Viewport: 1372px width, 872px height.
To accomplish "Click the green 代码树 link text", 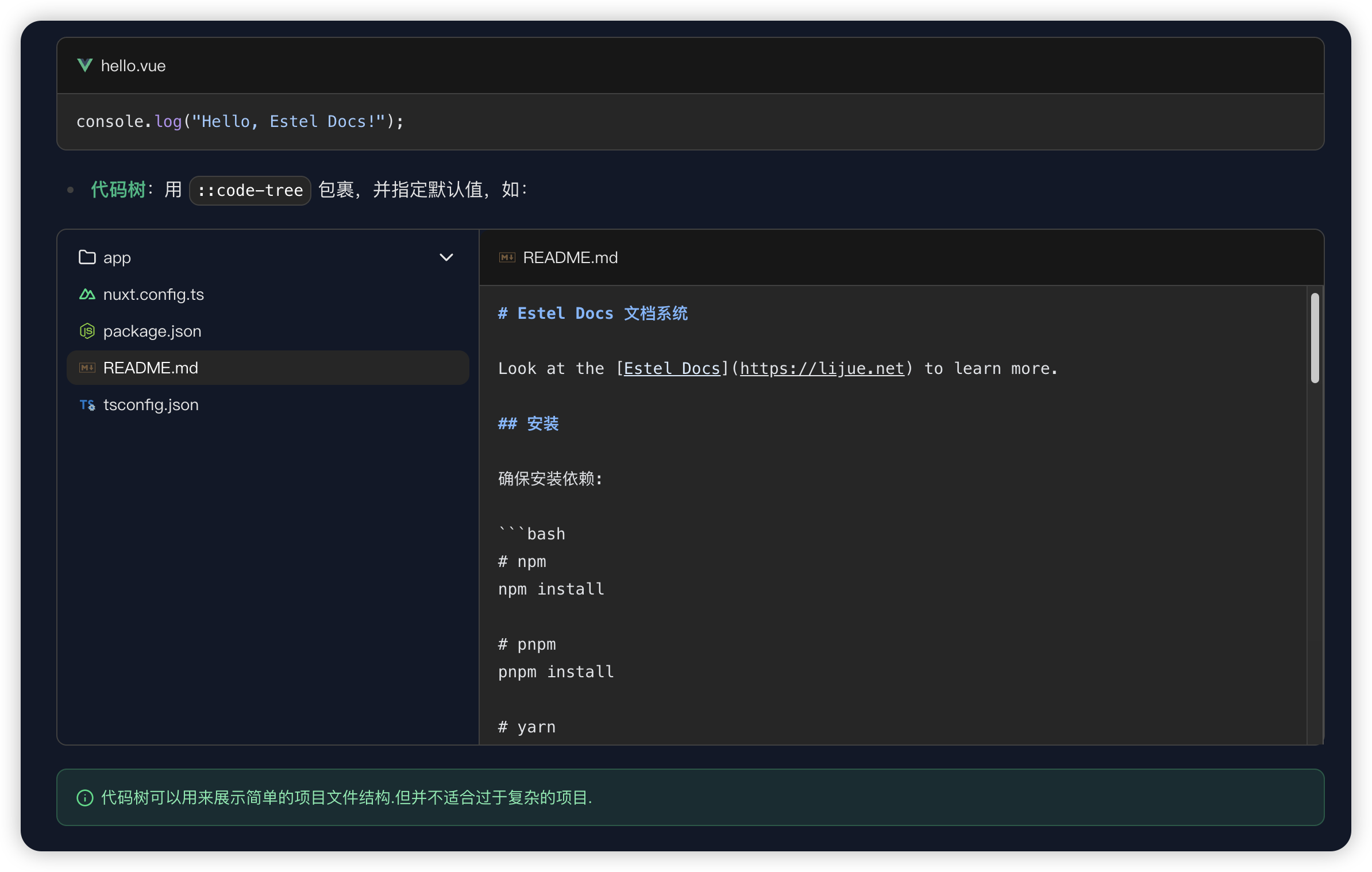I will tap(118, 190).
